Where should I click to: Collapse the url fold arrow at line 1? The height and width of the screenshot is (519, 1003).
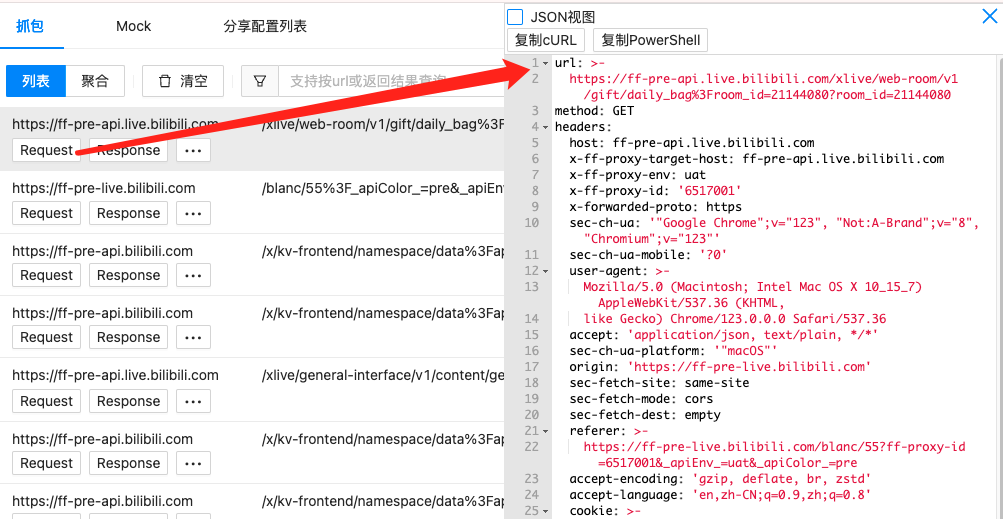[x=545, y=63]
